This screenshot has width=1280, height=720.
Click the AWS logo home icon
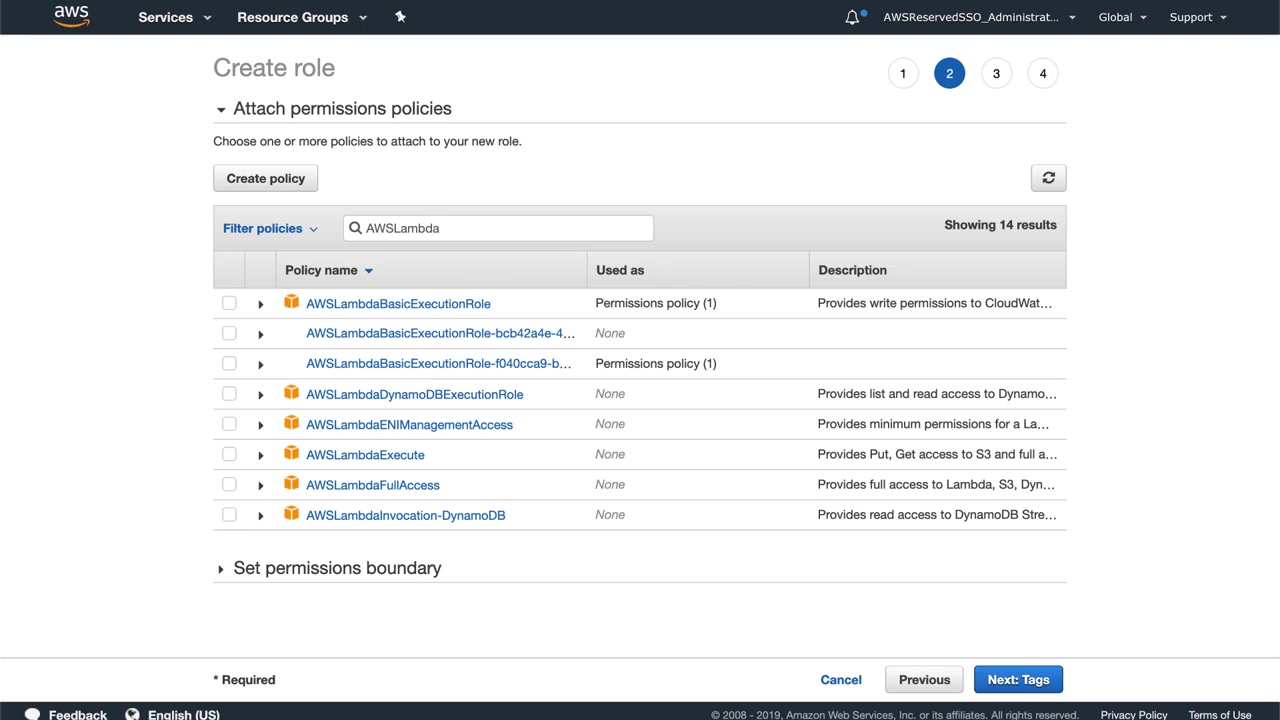pyautogui.click(x=71, y=17)
